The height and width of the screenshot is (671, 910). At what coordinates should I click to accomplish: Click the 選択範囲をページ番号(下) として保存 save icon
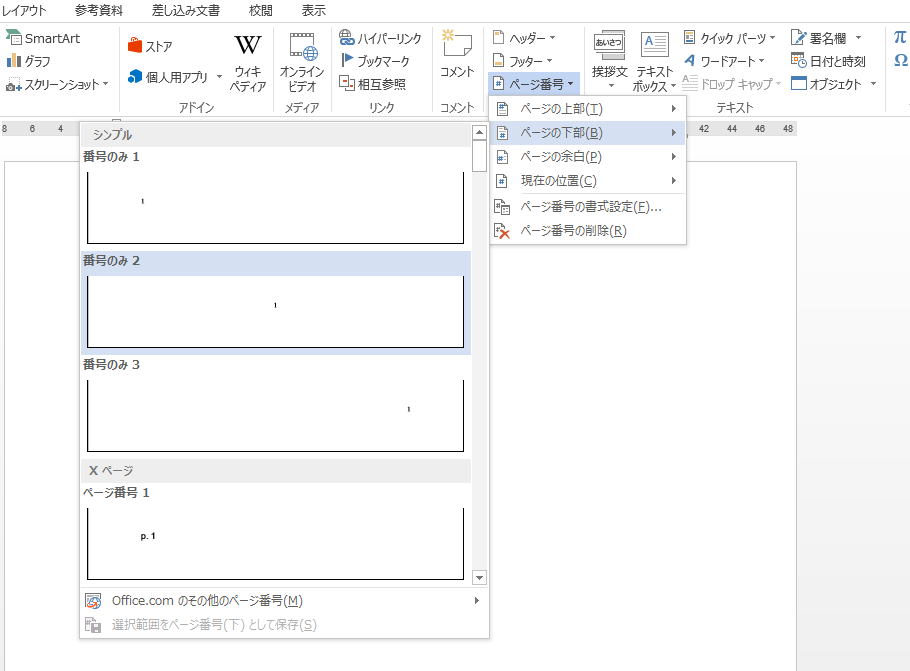(93, 625)
